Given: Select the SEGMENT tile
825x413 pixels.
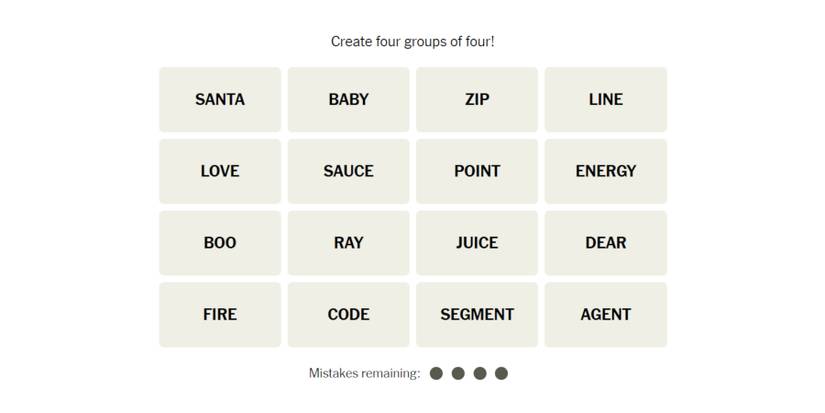Looking at the screenshot, I should point(477,314).
